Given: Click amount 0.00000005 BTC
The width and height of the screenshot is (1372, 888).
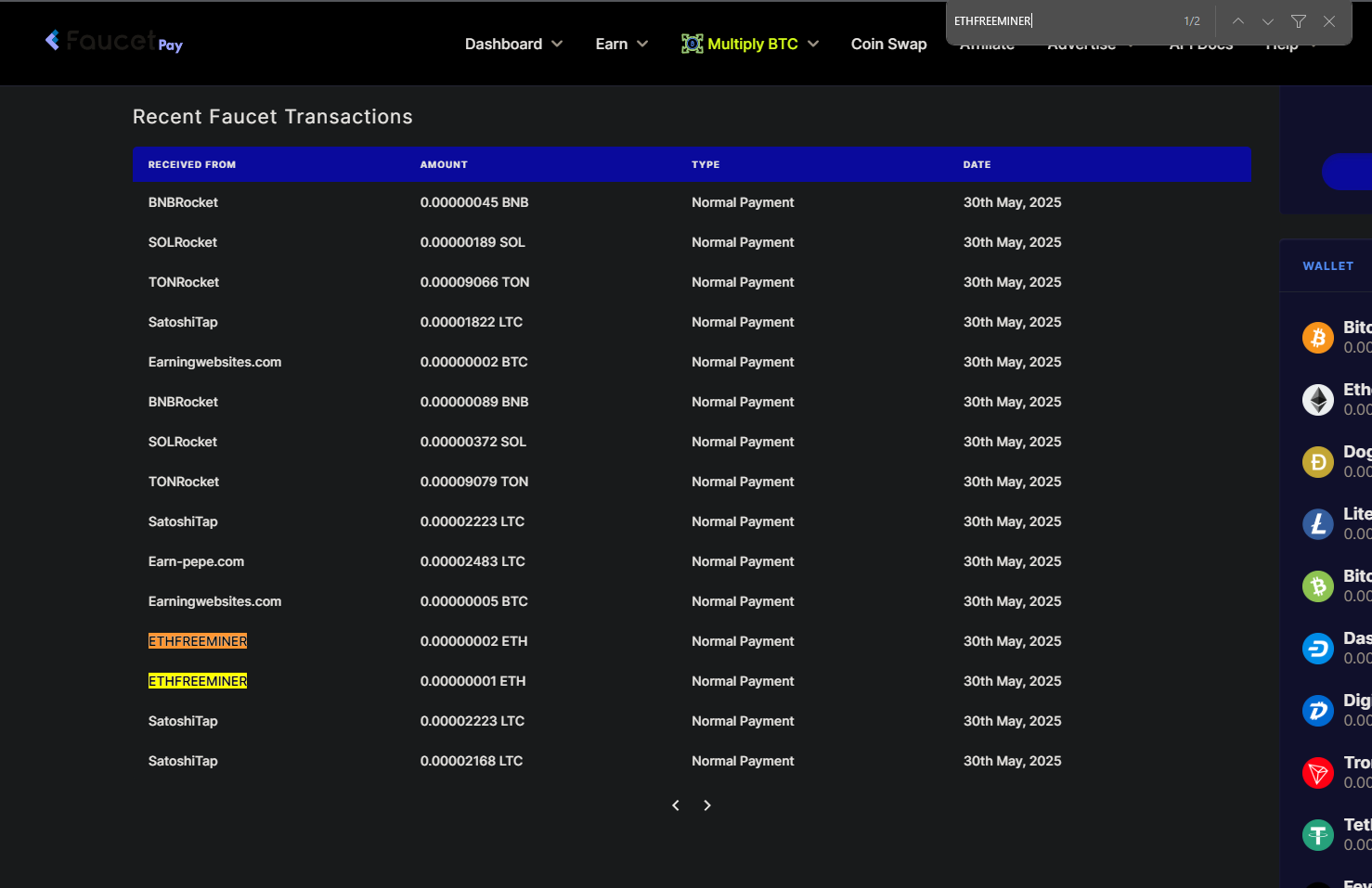Looking at the screenshot, I should 473,601.
